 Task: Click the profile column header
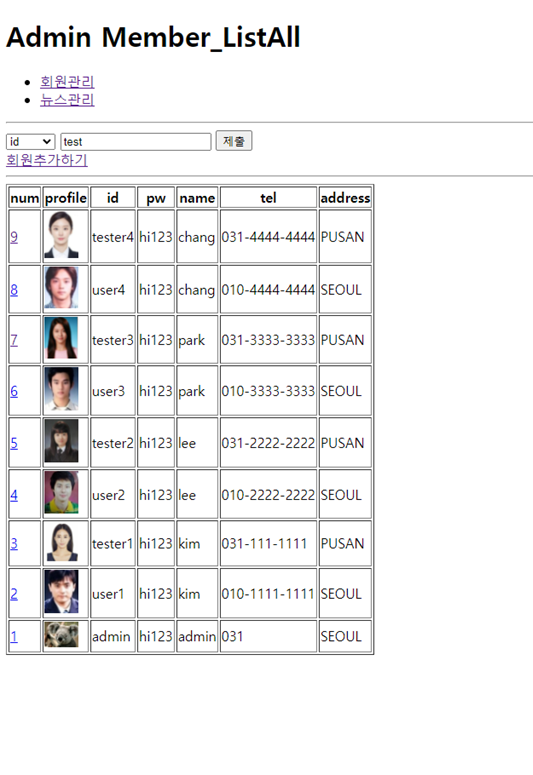click(66, 198)
